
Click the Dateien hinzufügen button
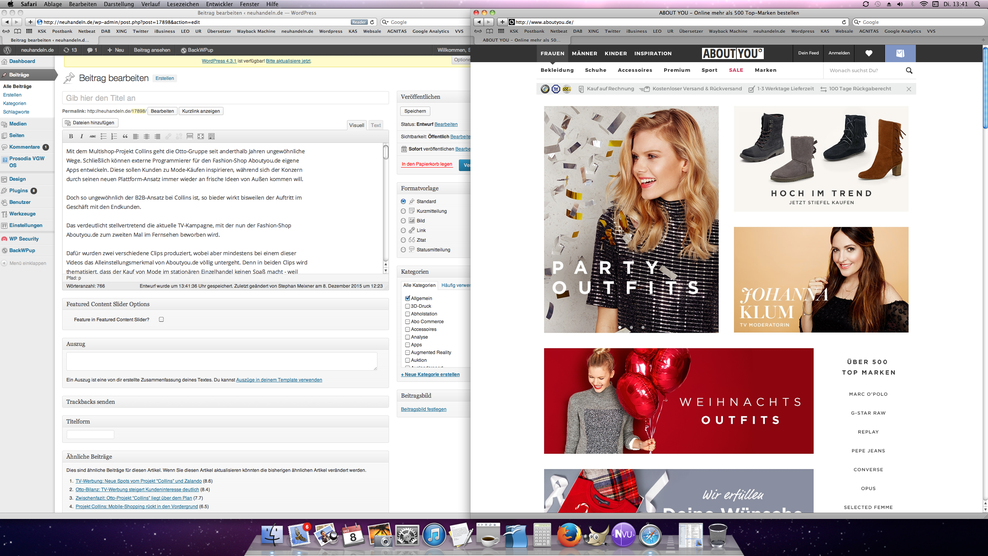pos(89,123)
